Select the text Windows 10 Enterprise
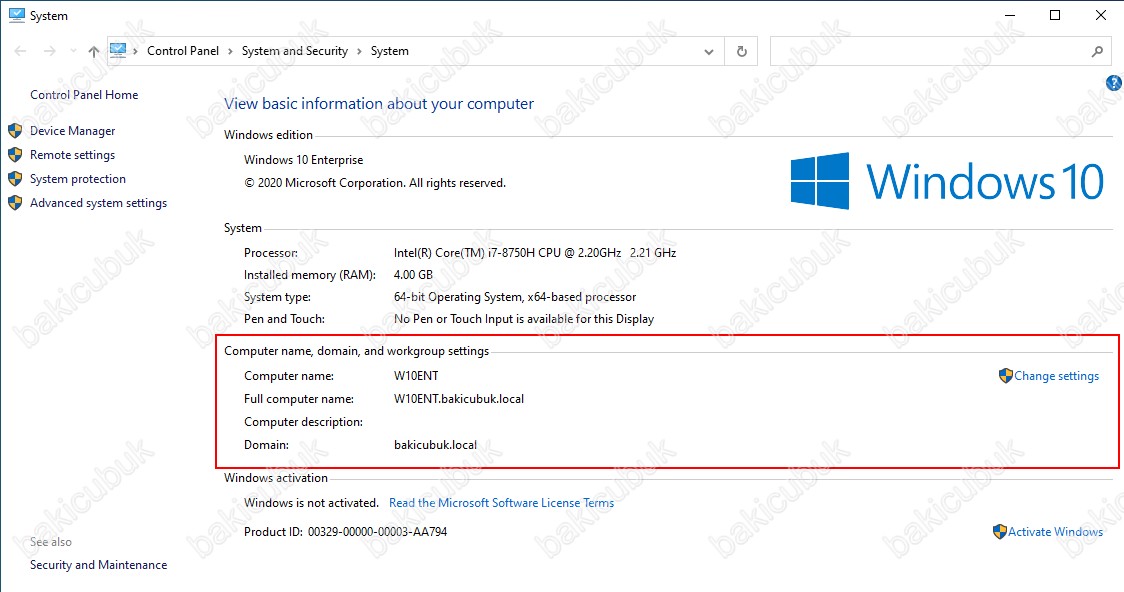Screen dimensions: 1124x592 pyautogui.click(x=303, y=160)
